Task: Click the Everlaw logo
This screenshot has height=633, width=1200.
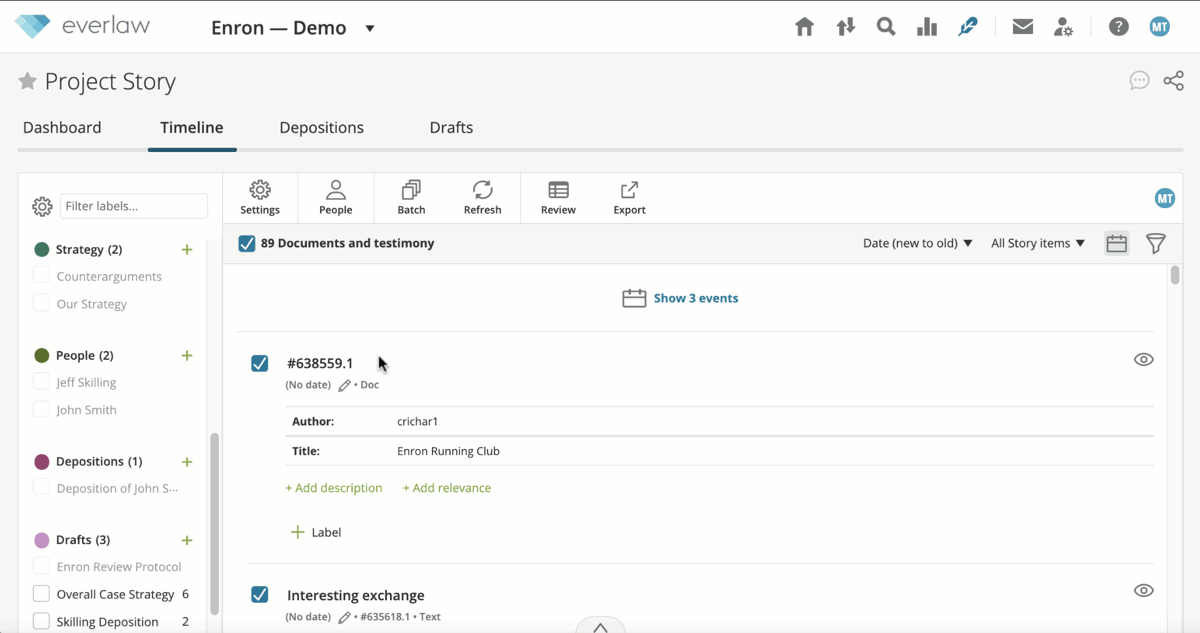Action: coord(82,26)
